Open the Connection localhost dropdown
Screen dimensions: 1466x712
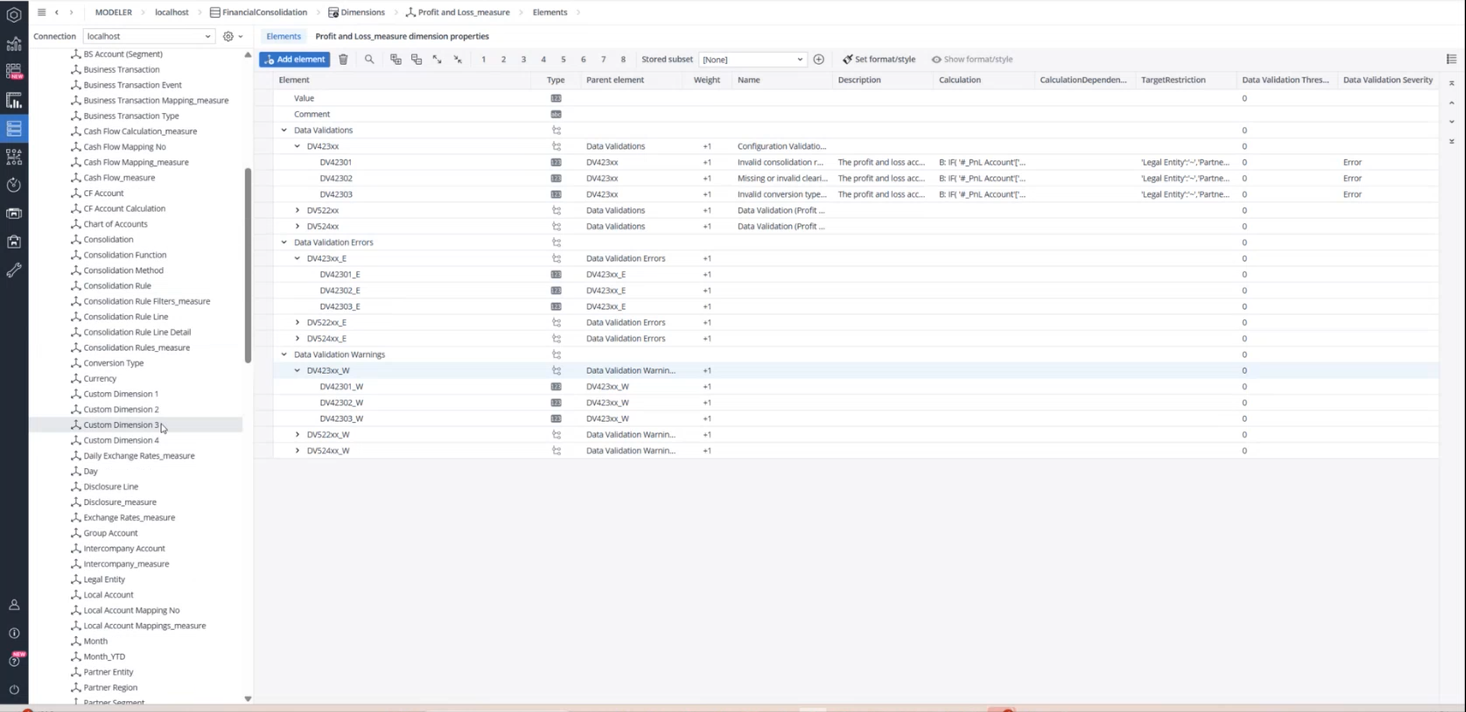pos(148,36)
